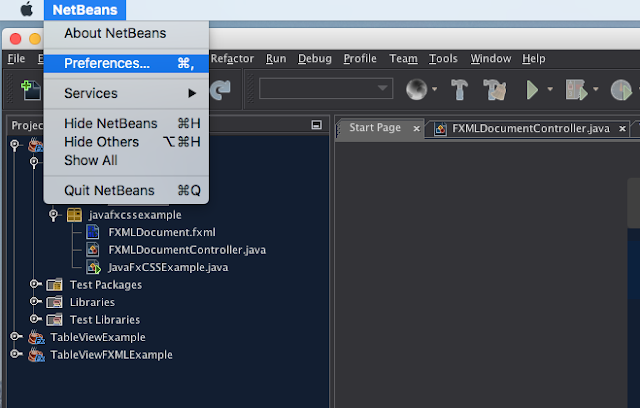Click the Debug Project toolbar icon
The height and width of the screenshot is (408, 640).
point(576,90)
